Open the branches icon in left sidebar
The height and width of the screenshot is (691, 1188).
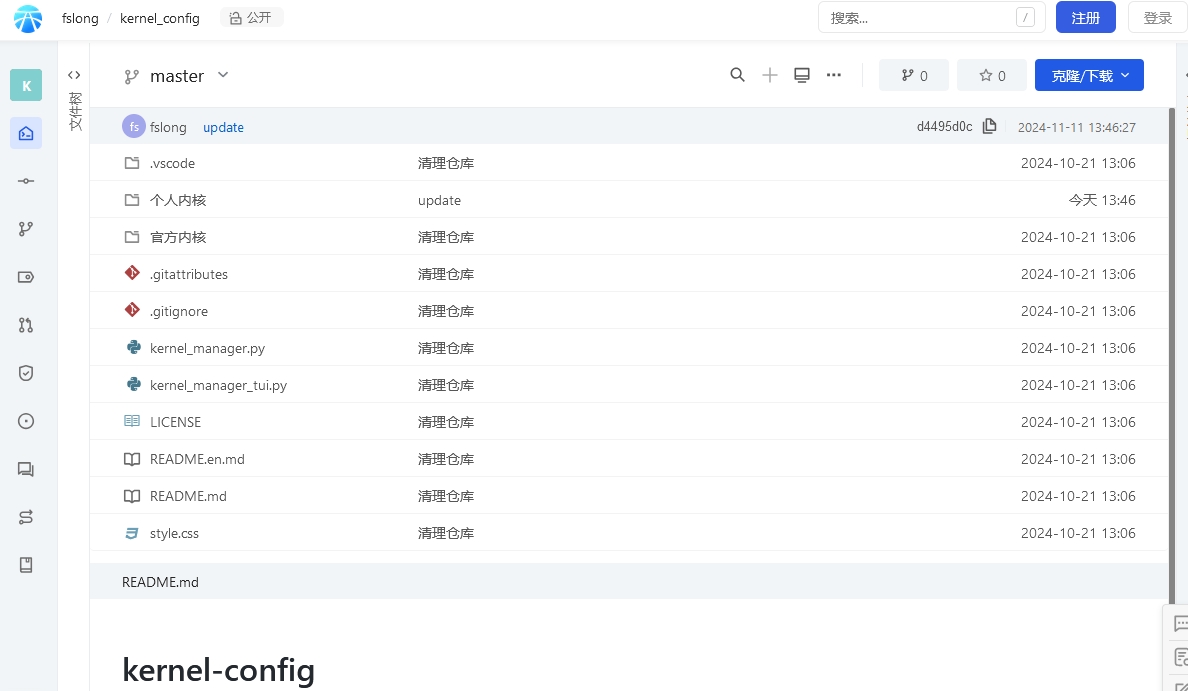26,229
